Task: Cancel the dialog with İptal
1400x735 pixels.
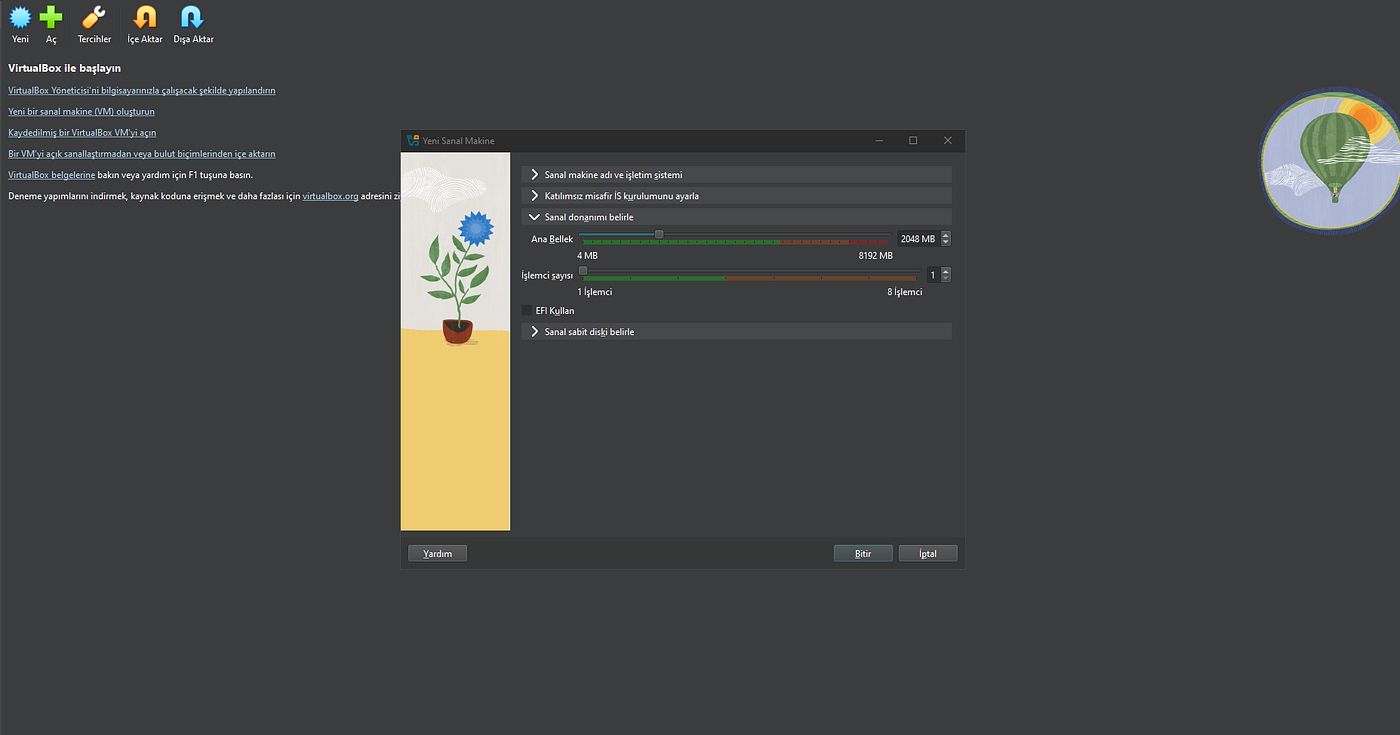Action: (928, 553)
